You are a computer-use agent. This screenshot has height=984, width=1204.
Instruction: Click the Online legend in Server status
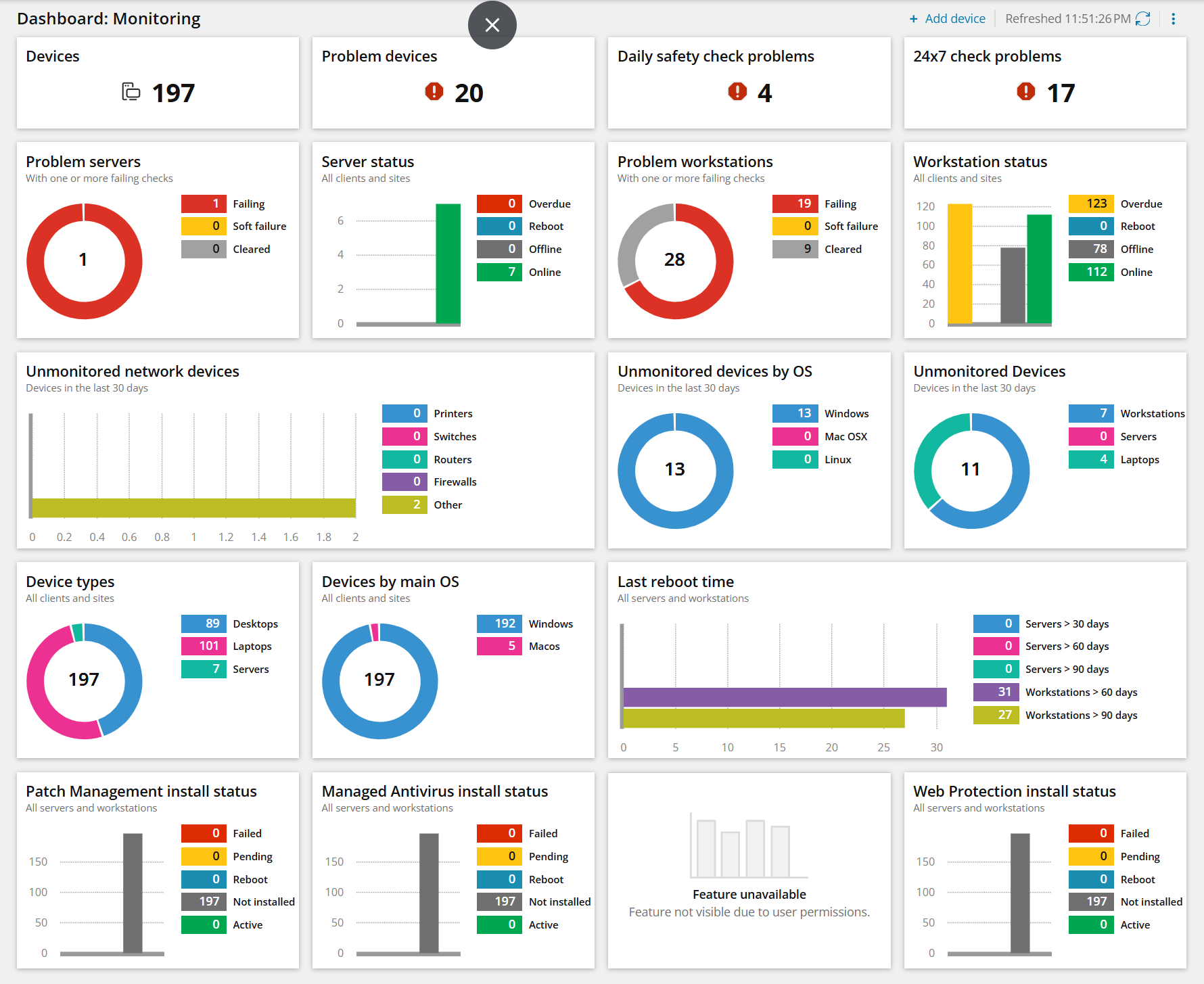(x=519, y=272)
